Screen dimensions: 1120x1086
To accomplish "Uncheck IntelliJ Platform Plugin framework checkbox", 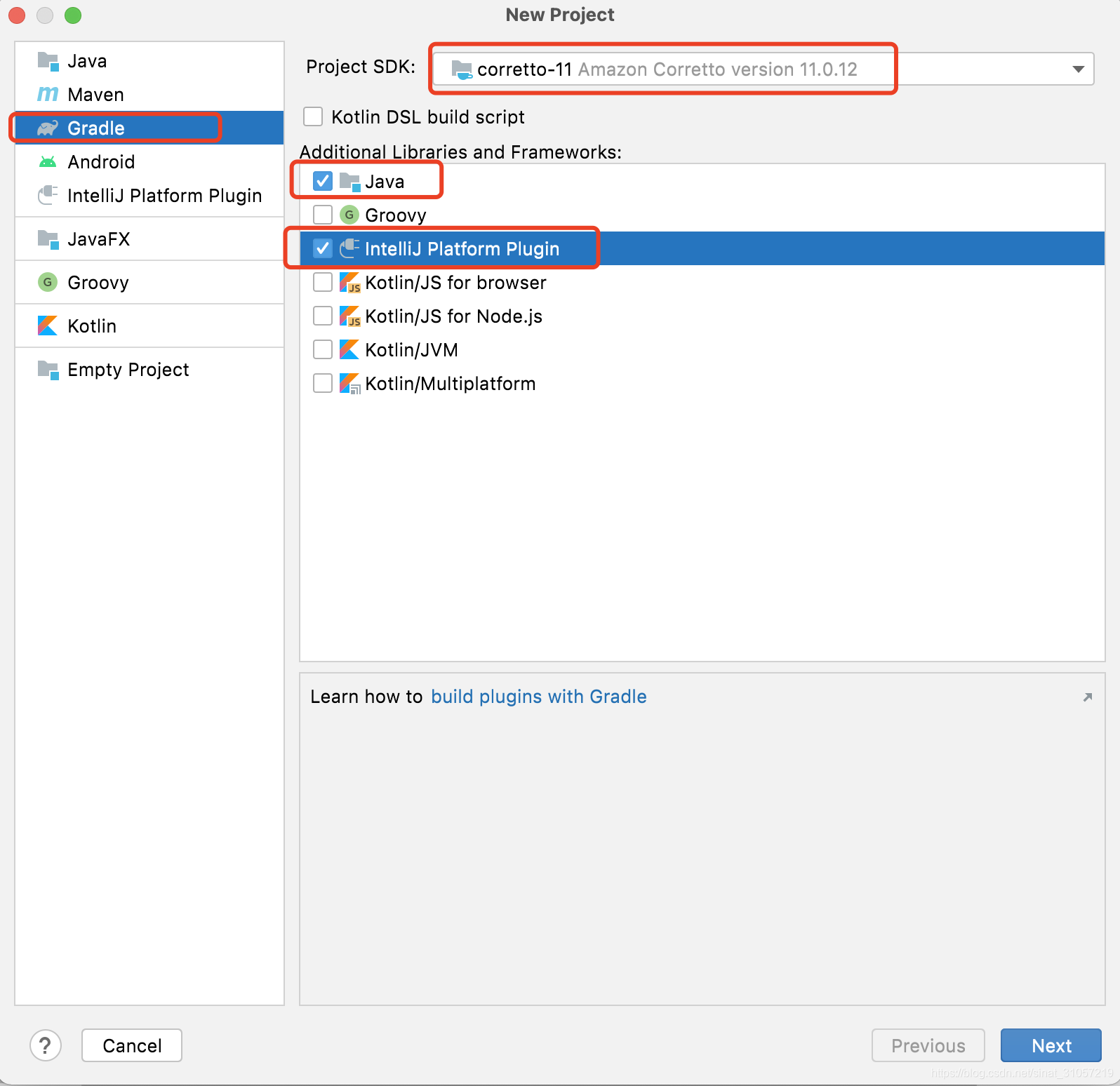I will click(x=323, y=248).
